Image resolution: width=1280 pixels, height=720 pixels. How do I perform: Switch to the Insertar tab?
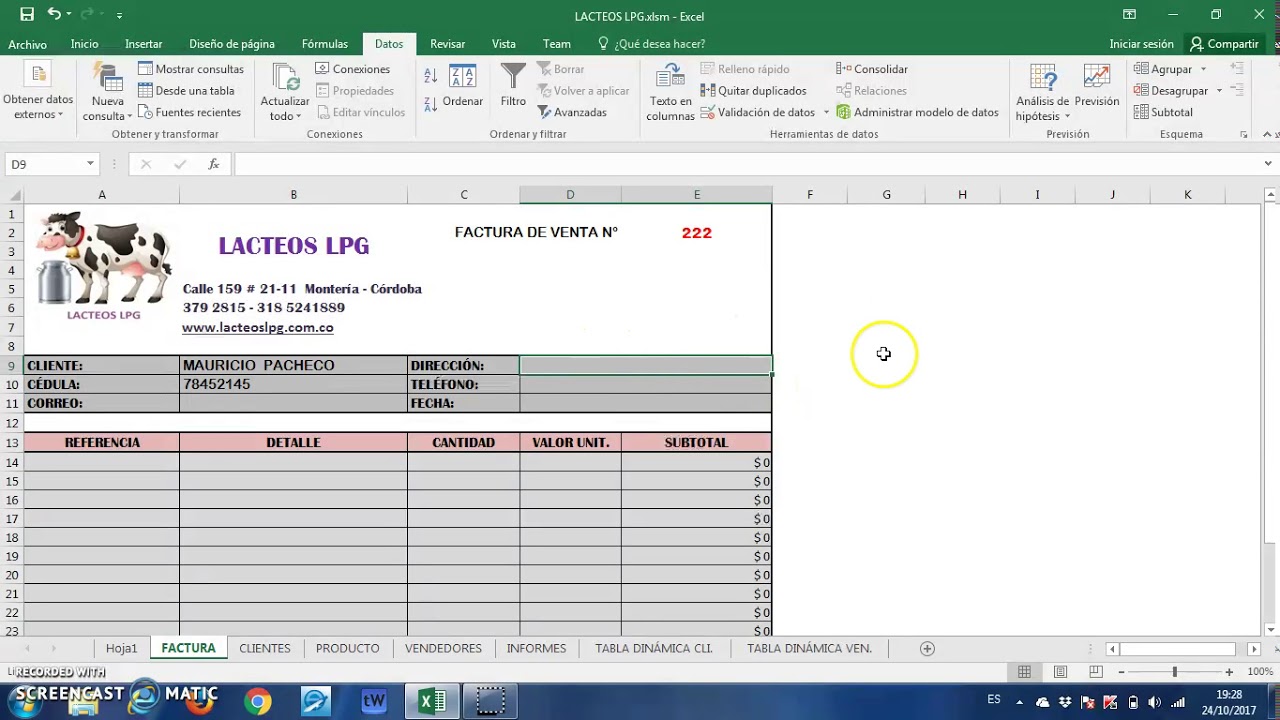(143, 44)
